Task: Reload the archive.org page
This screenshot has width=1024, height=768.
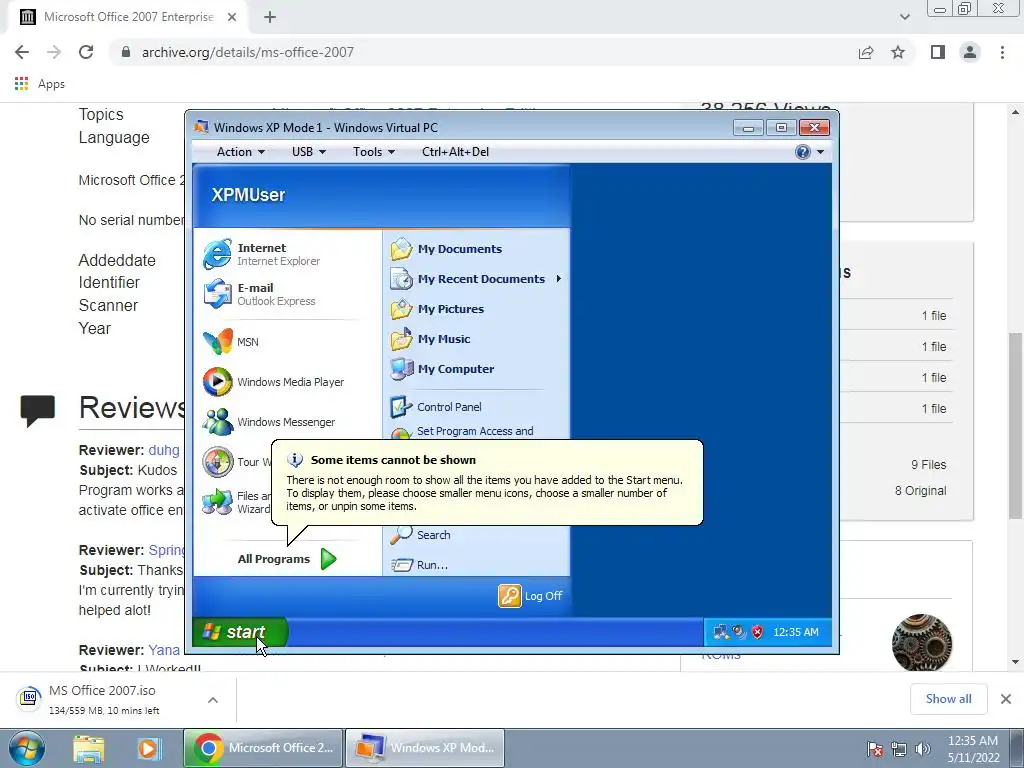Action: click(x=86, y=52)
